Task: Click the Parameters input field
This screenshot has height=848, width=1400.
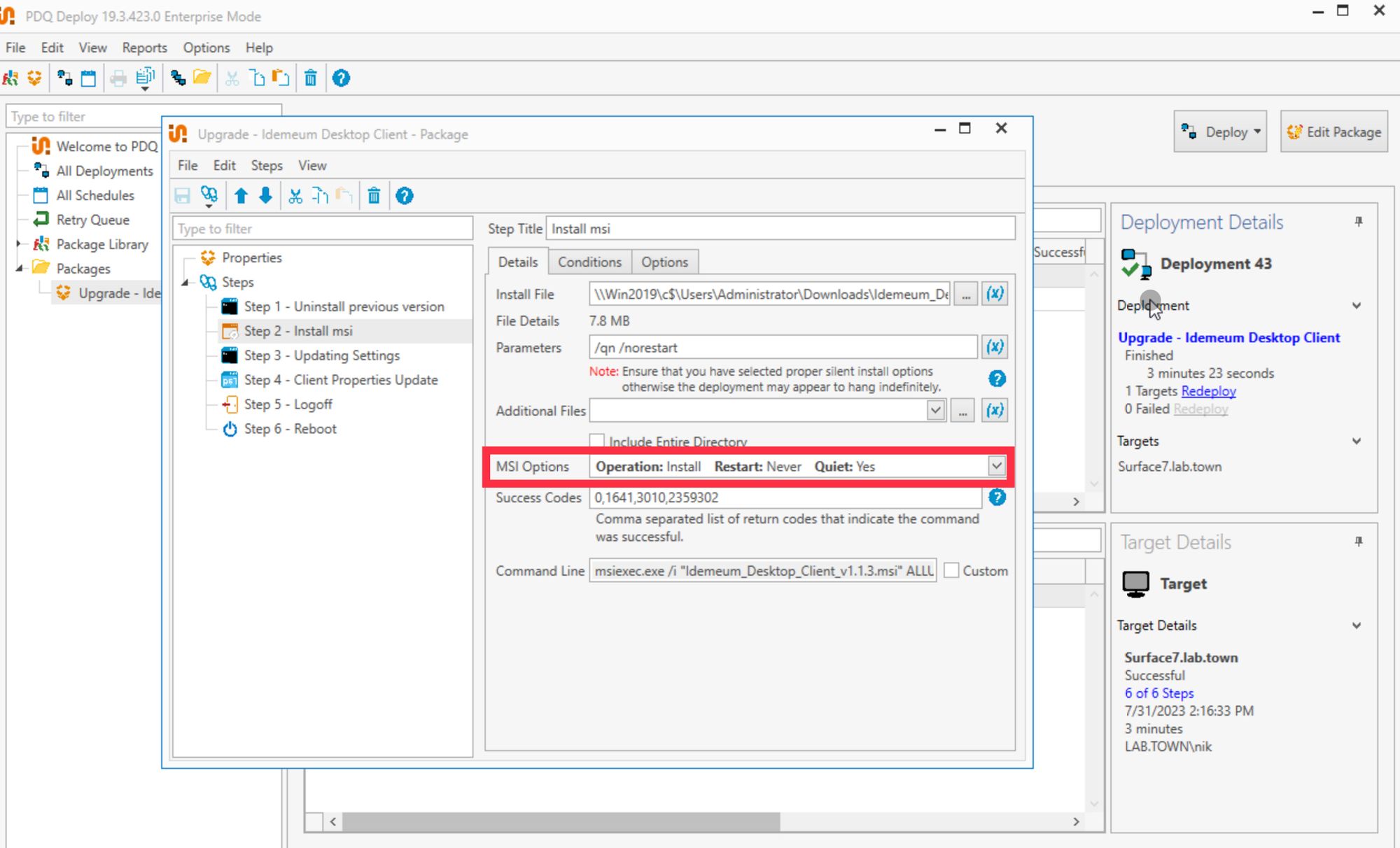Action: point(783,347)
